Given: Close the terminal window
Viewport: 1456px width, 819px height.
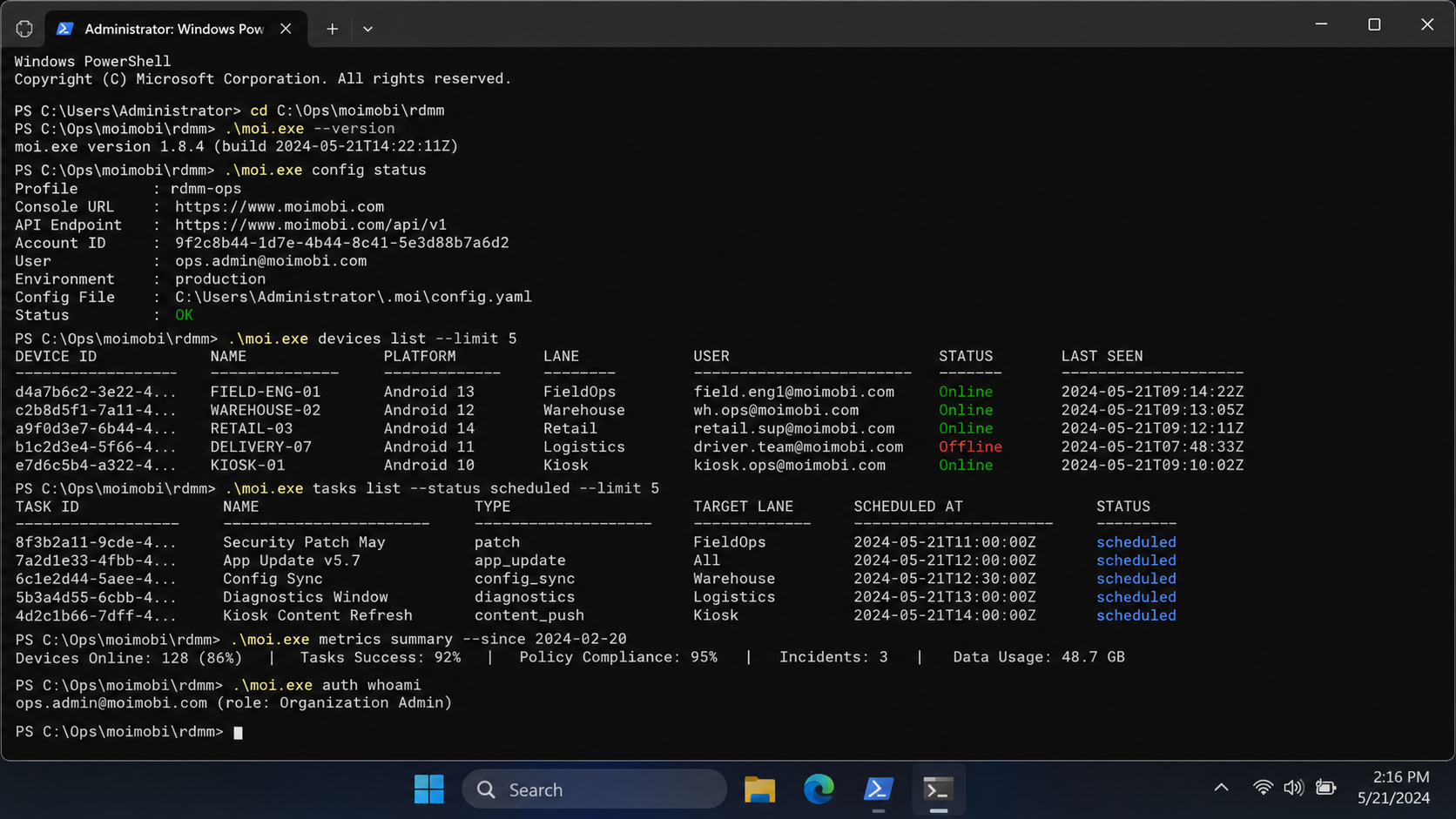Looking at the screenshot, I should coord(1426,24).
